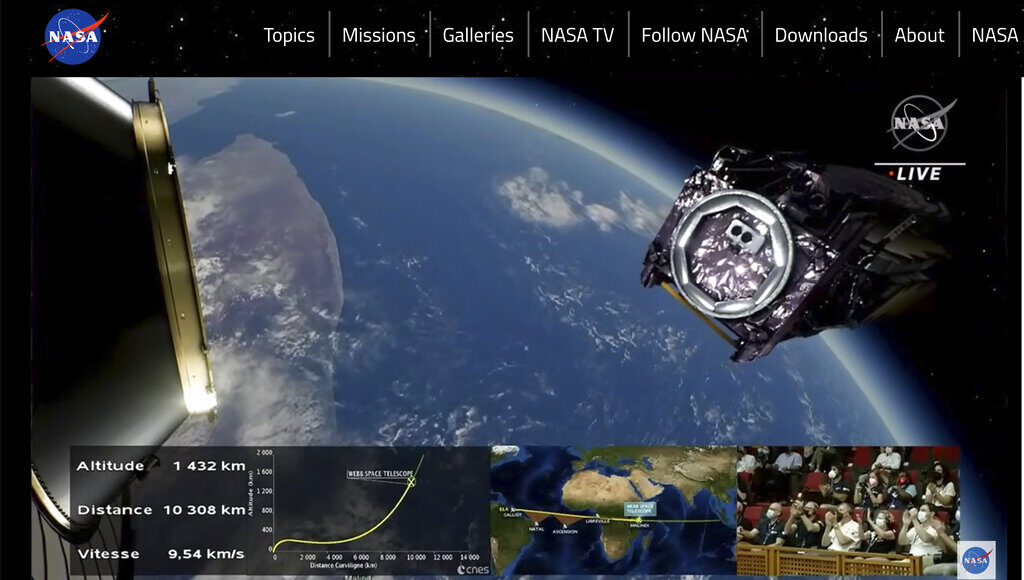Click the small NASA badge at bottom right

coord(975,559)
